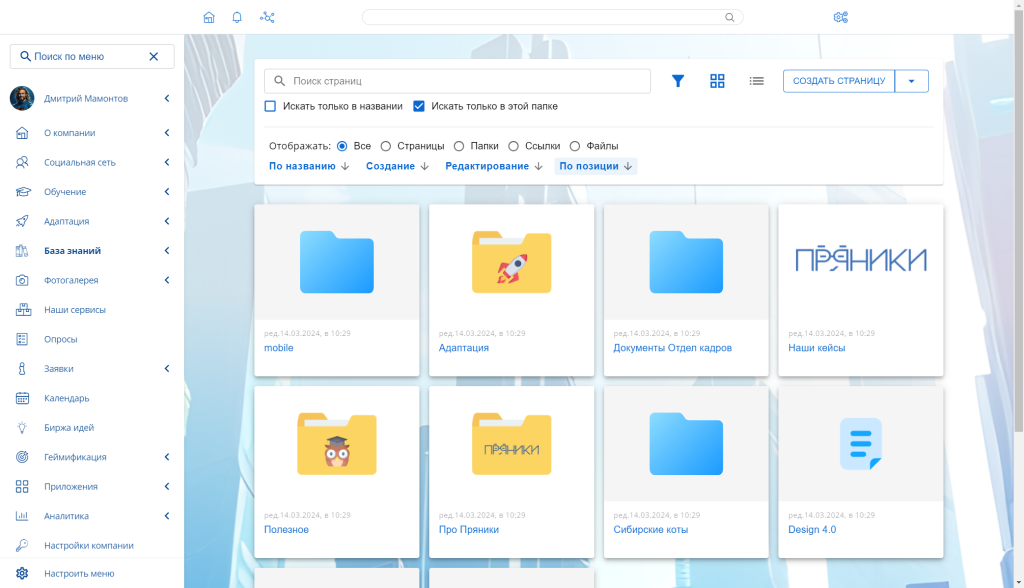This screenshot has width=1024, height=588.
Task: Sort by 'Редактирование' link
Action: click(487, 166)
